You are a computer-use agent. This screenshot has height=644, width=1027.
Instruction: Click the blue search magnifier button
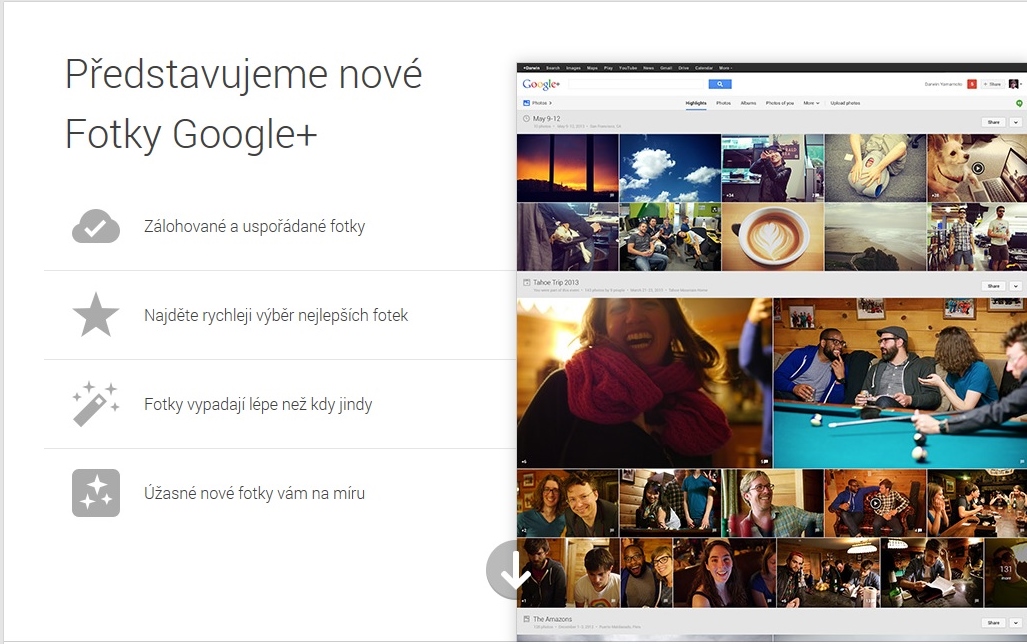tap(720, 84)
